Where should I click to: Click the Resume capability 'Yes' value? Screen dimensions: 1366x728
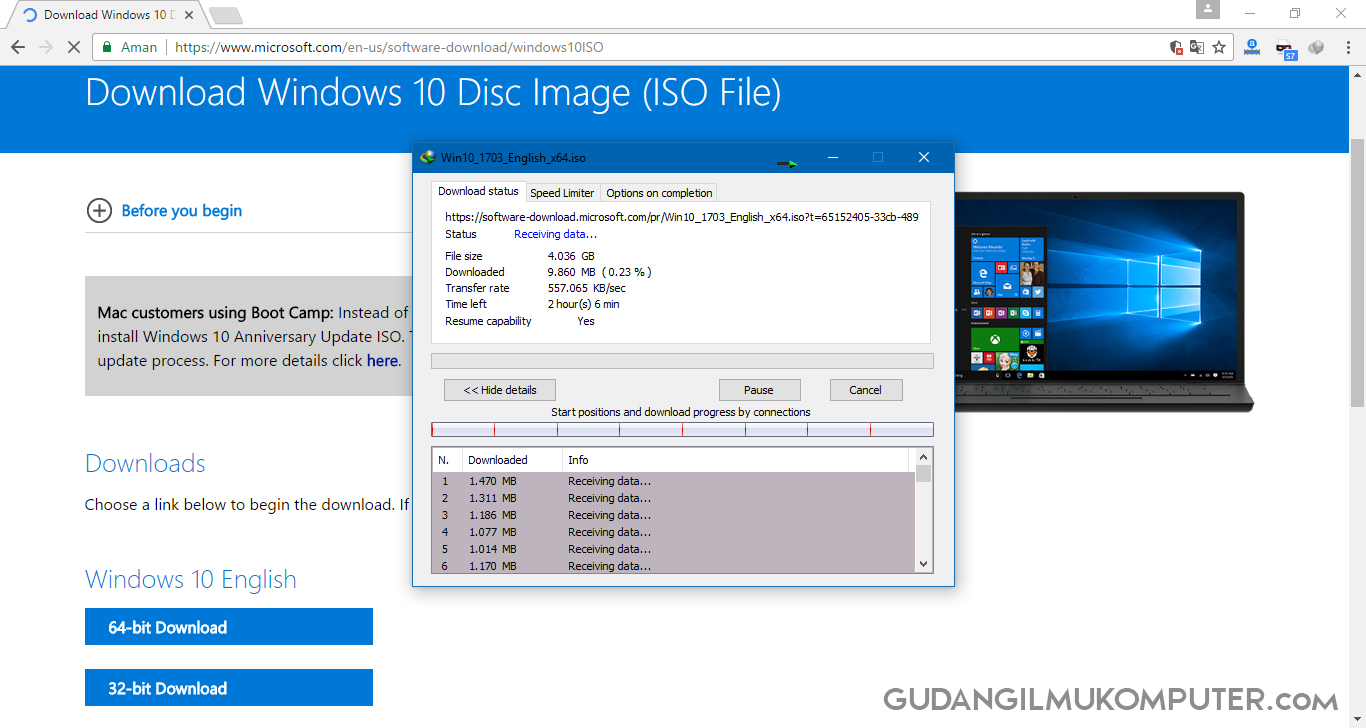click(586, 321)
